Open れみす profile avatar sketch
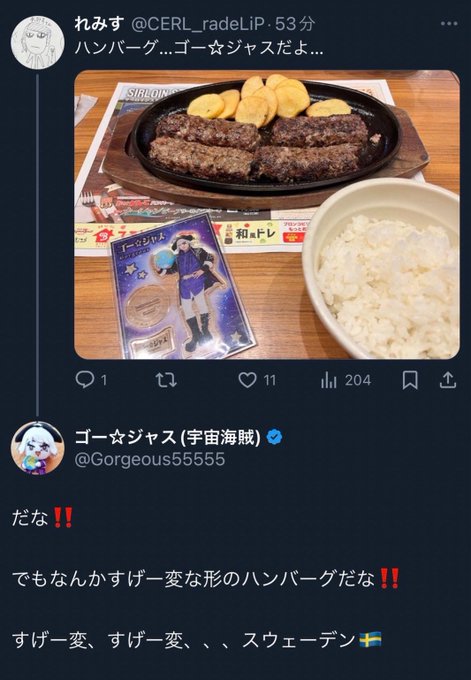The height and width of the screenshot is (680, 471). (x=37, y=42)
